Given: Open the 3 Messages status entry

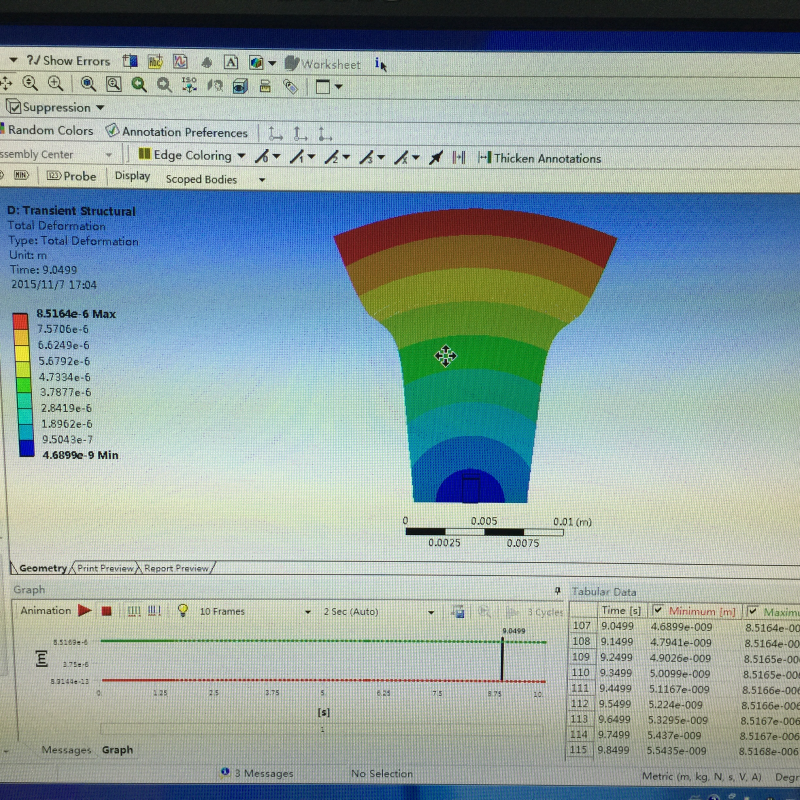Looking at the screenshot, I should tap(258, 773).
